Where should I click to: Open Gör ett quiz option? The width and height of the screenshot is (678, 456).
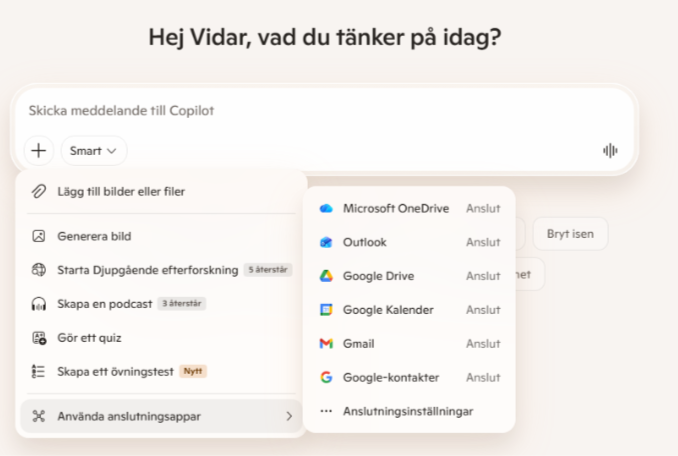pyautogui.click(x=89, y=338)
